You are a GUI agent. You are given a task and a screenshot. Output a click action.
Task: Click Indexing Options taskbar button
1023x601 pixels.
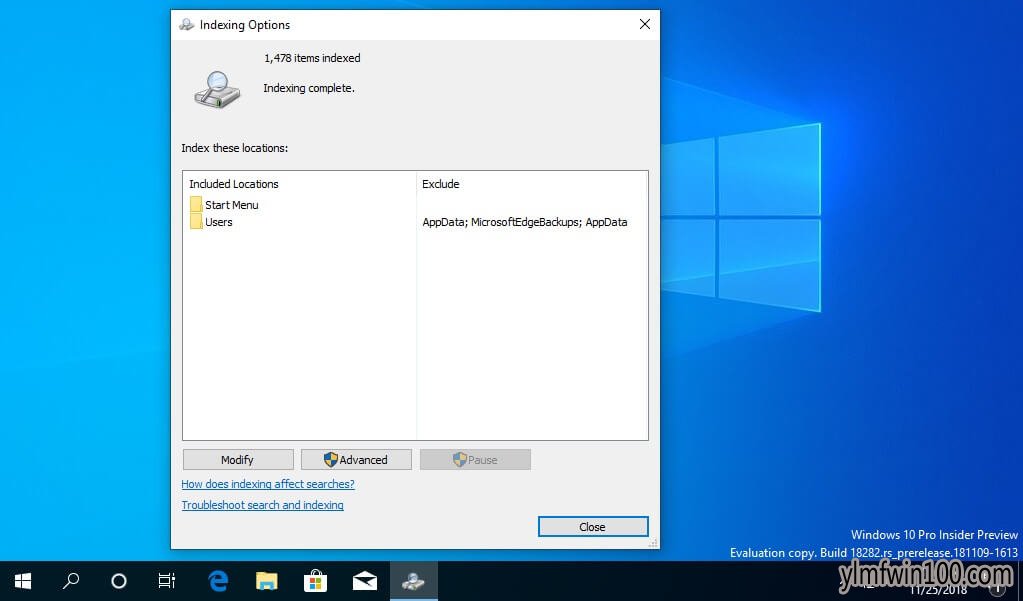pyautogui.click(x=414, y=581)
